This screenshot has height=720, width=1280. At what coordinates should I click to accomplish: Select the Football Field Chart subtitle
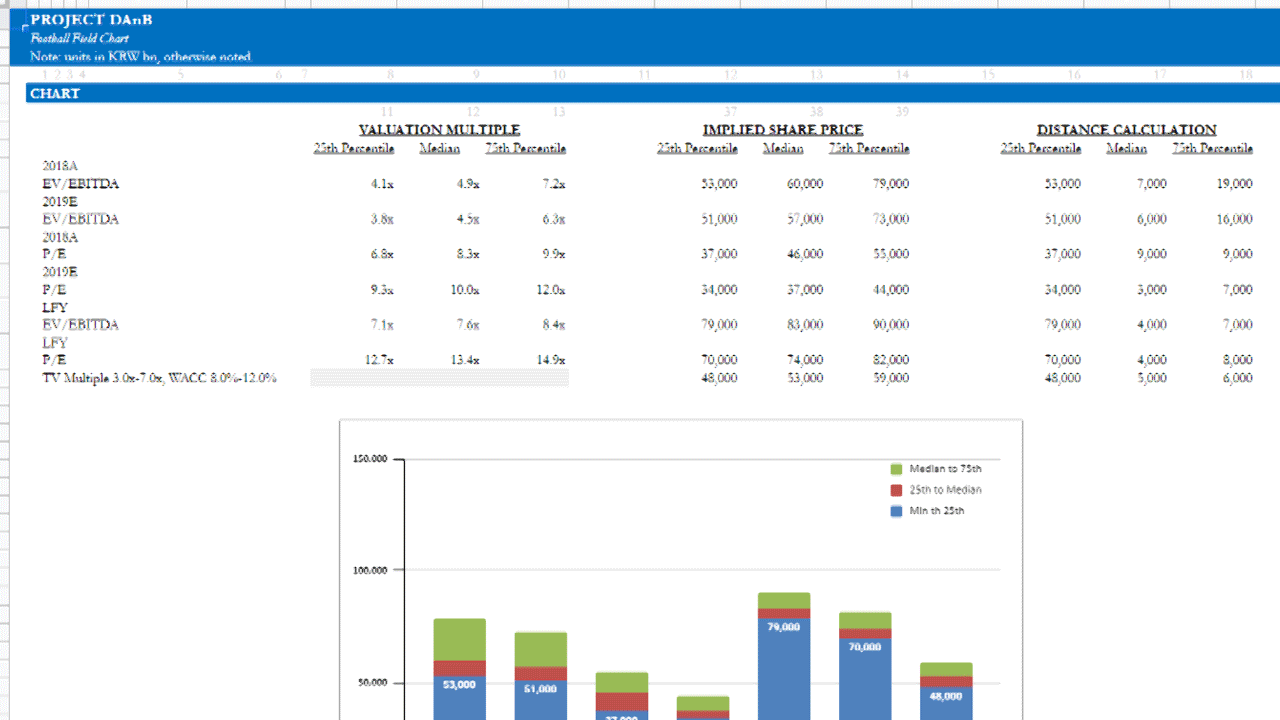(80, 38)
